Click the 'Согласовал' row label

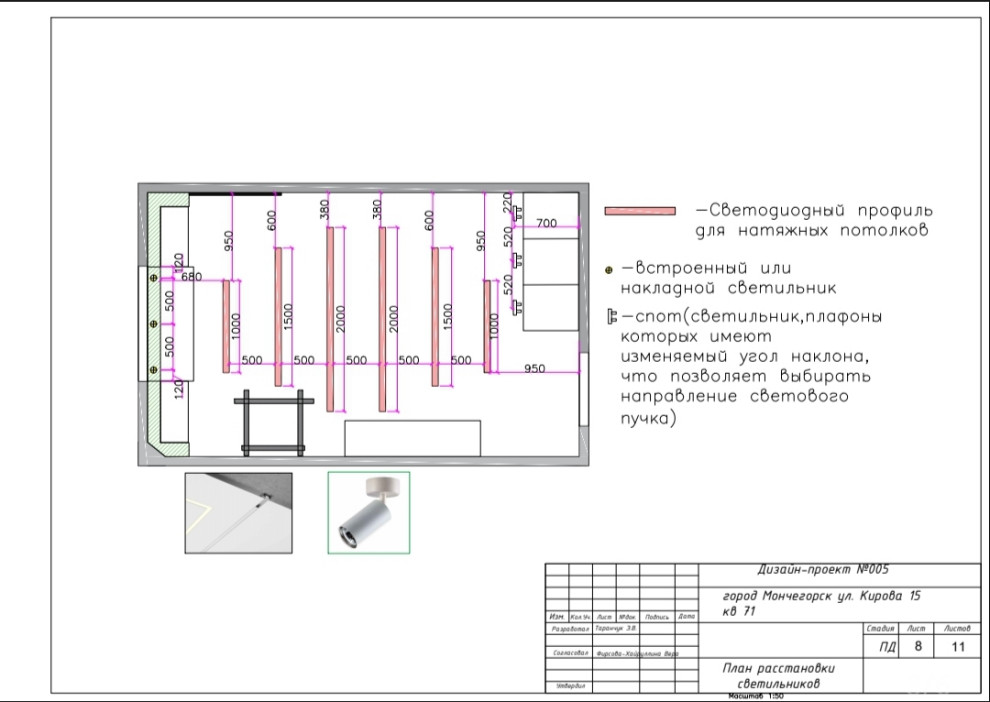tap(568, 653)
